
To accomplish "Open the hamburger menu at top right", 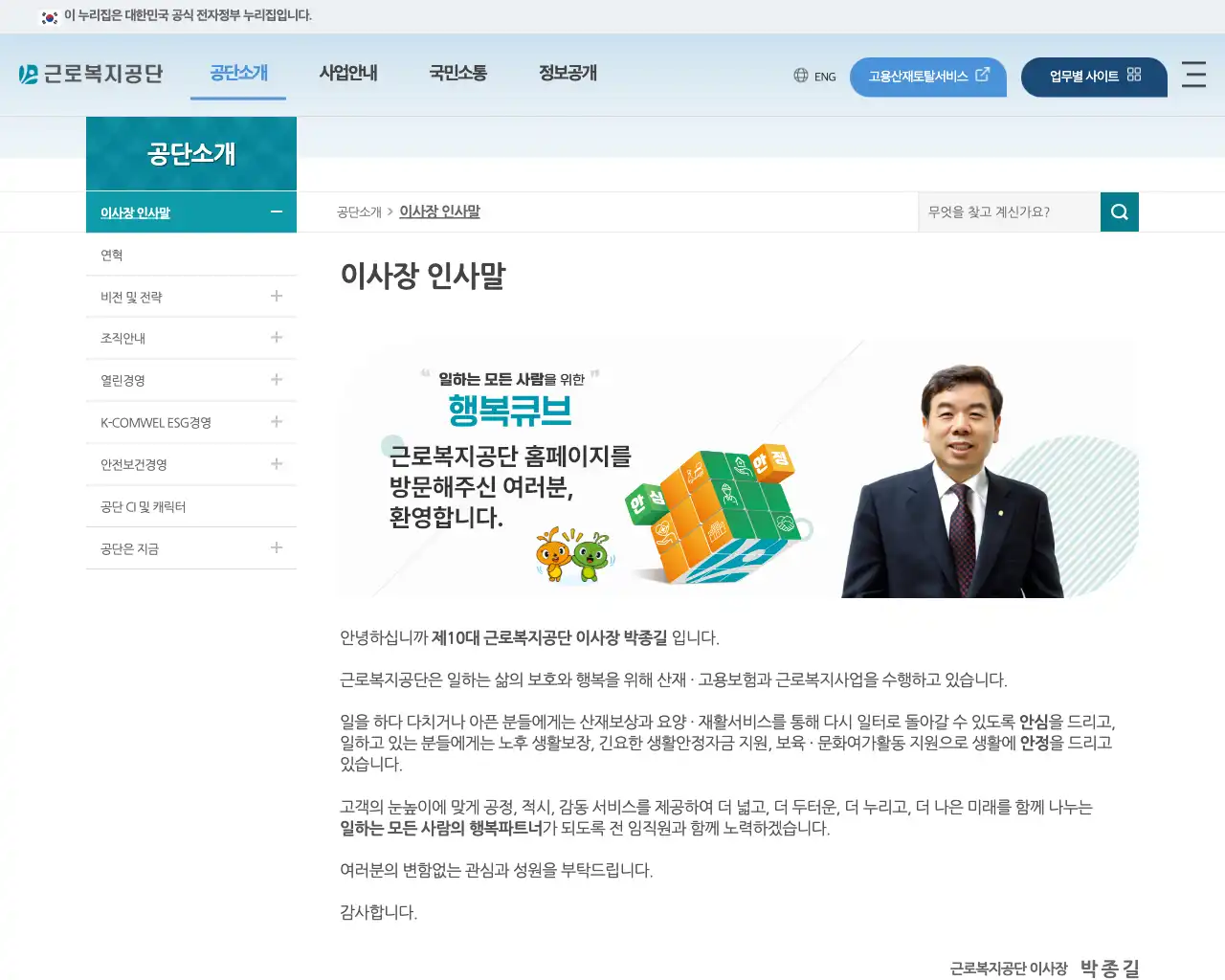I will click(1193, 75).
